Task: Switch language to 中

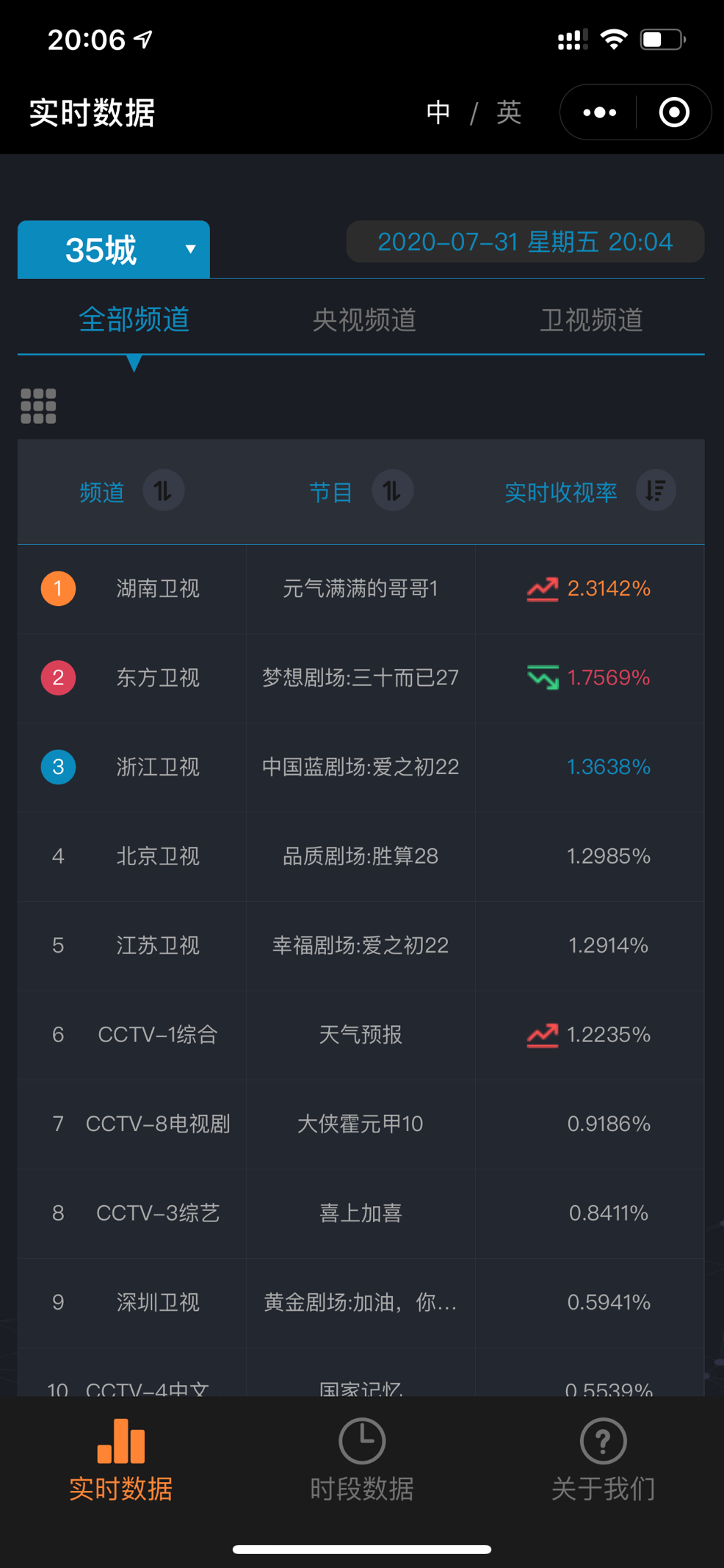Action: click(438, 112)
